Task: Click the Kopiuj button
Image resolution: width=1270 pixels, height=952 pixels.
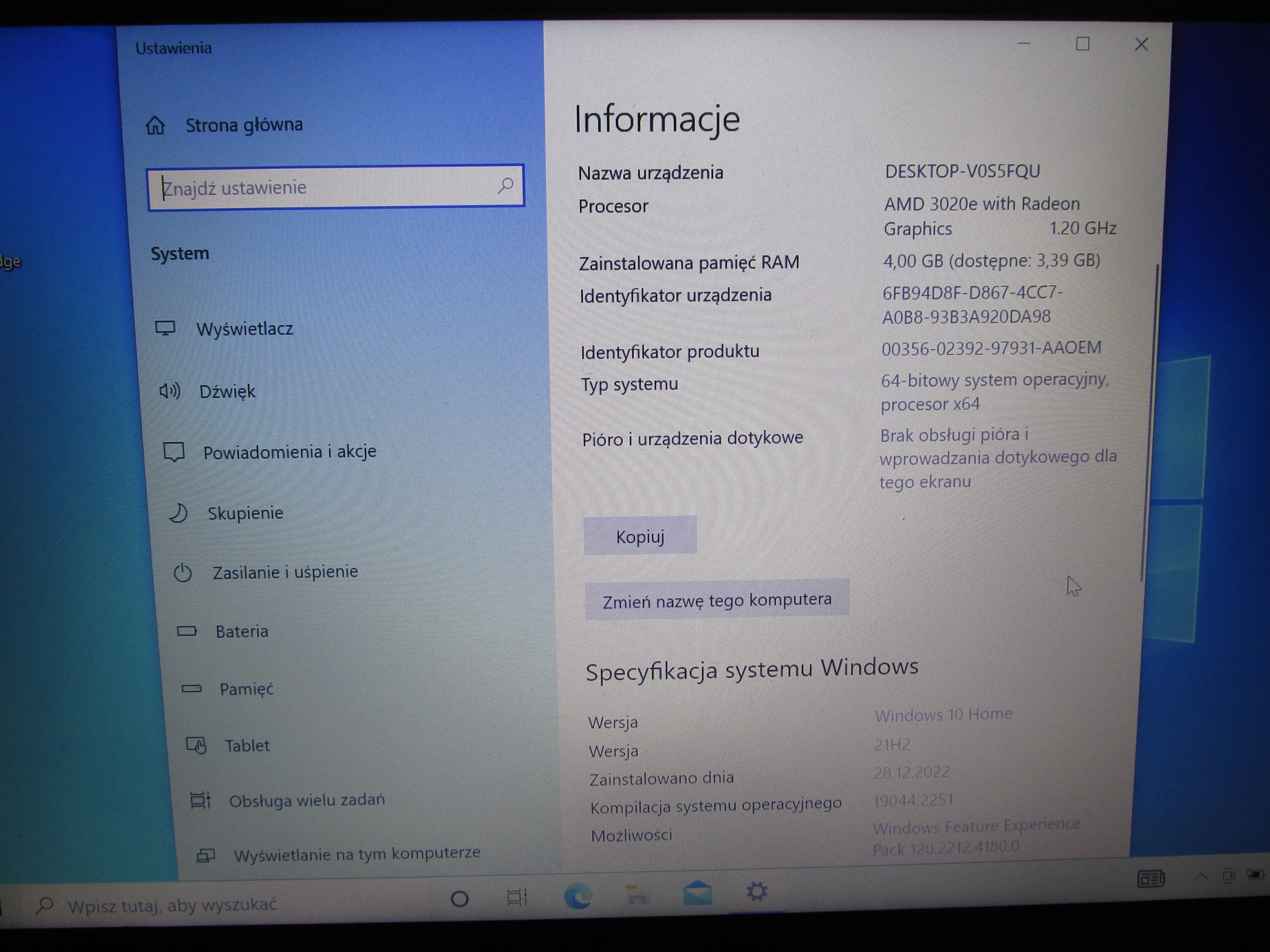Action: click(640, 536)
